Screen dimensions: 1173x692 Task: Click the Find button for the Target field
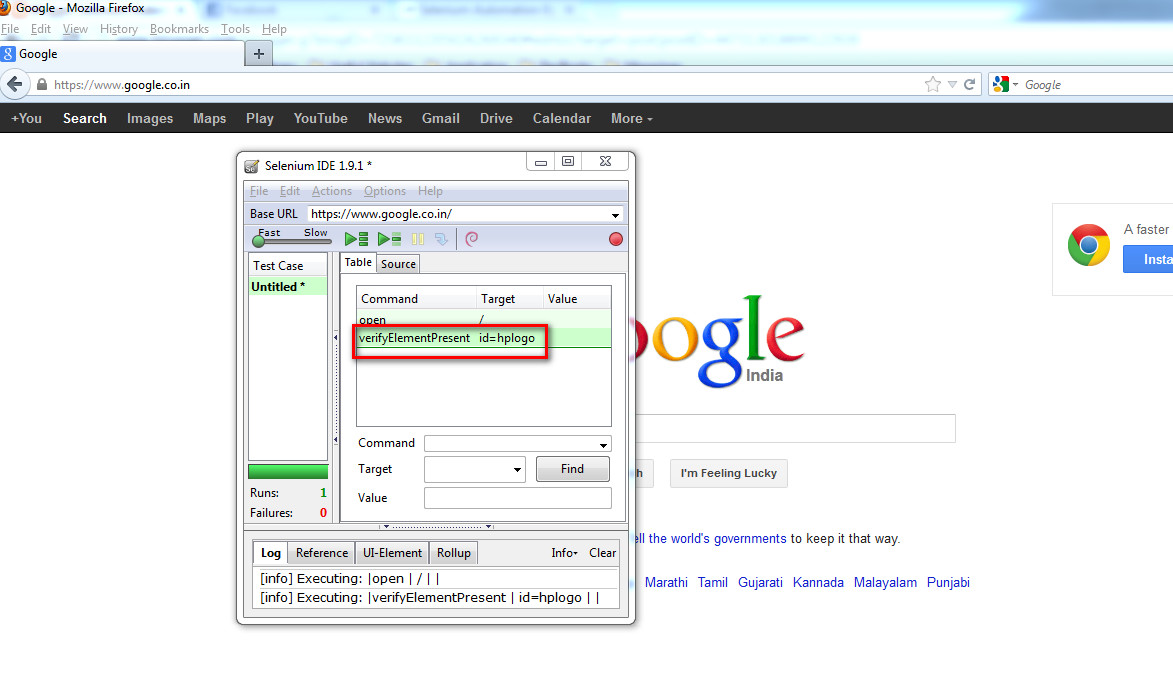coord(572,469)
